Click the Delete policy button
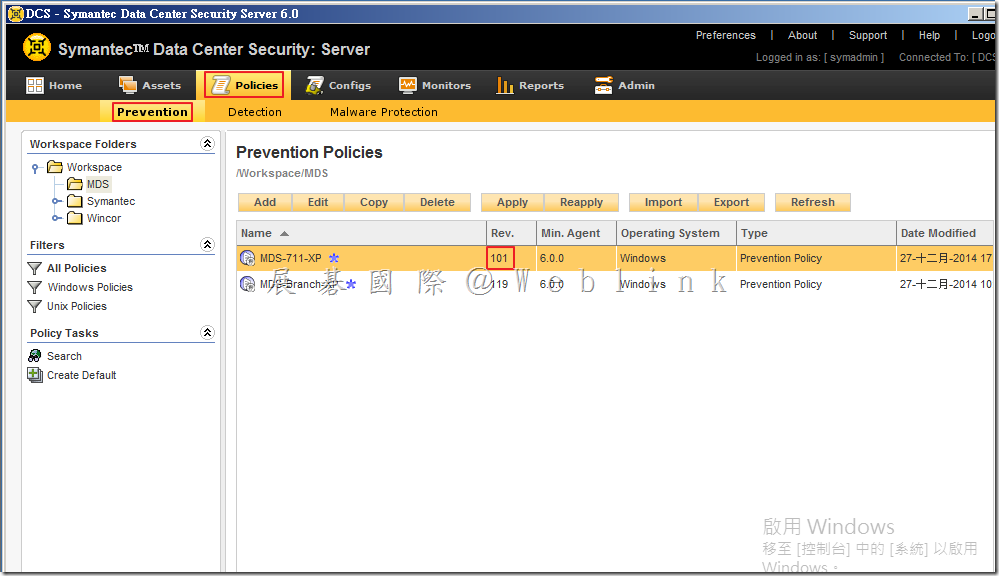Image resolution: width=999 pixels, height=576 pixels. [x=437, y=202]
